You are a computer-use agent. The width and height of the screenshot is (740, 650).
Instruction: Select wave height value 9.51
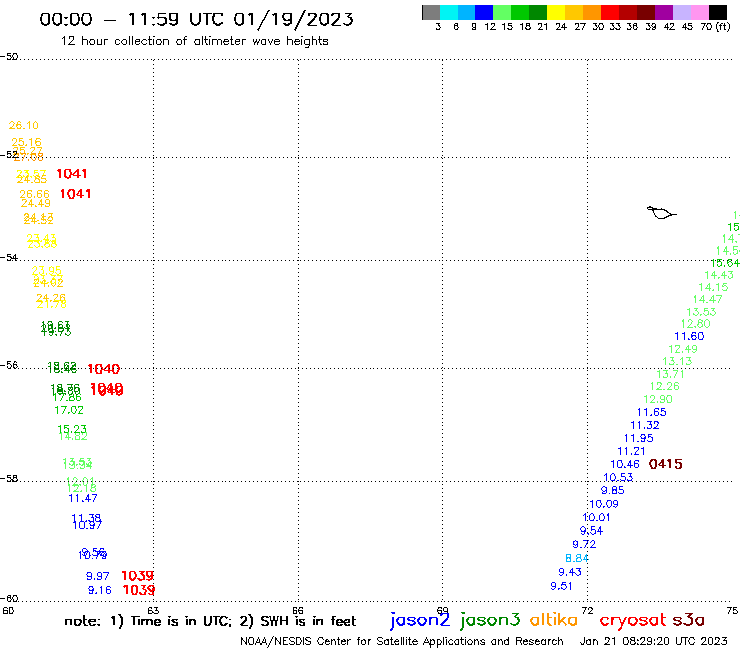pos(562,586)
